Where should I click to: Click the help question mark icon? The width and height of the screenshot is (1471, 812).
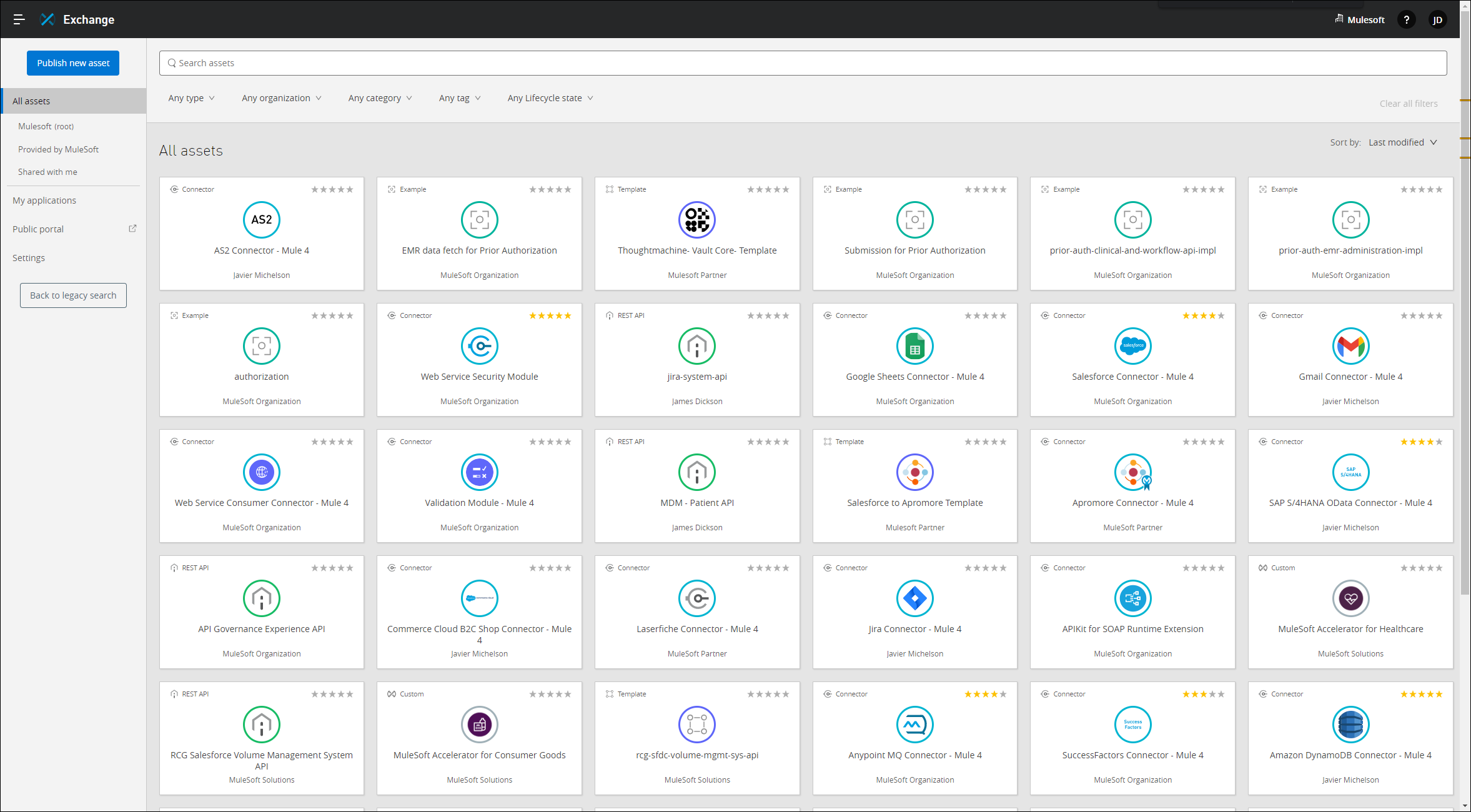point(1406,19)
